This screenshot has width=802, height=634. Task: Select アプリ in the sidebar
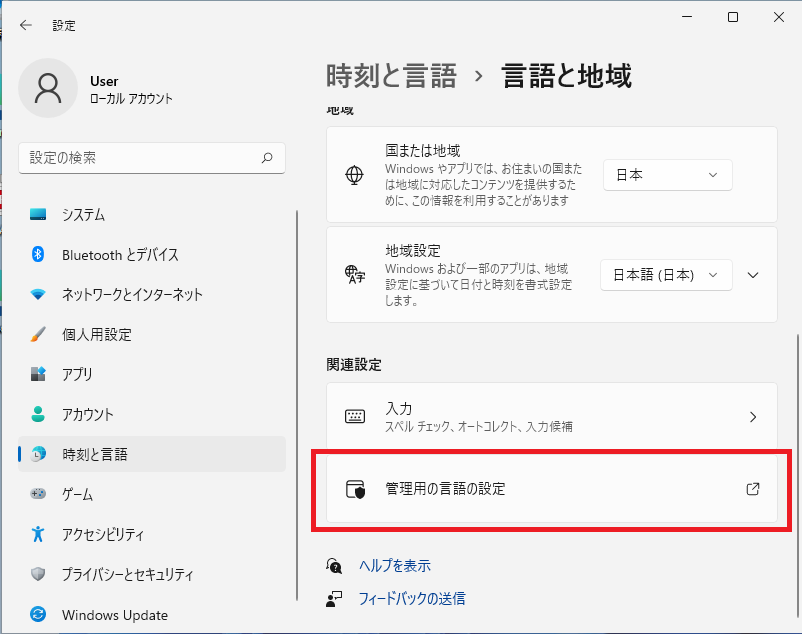pos(152,374)
